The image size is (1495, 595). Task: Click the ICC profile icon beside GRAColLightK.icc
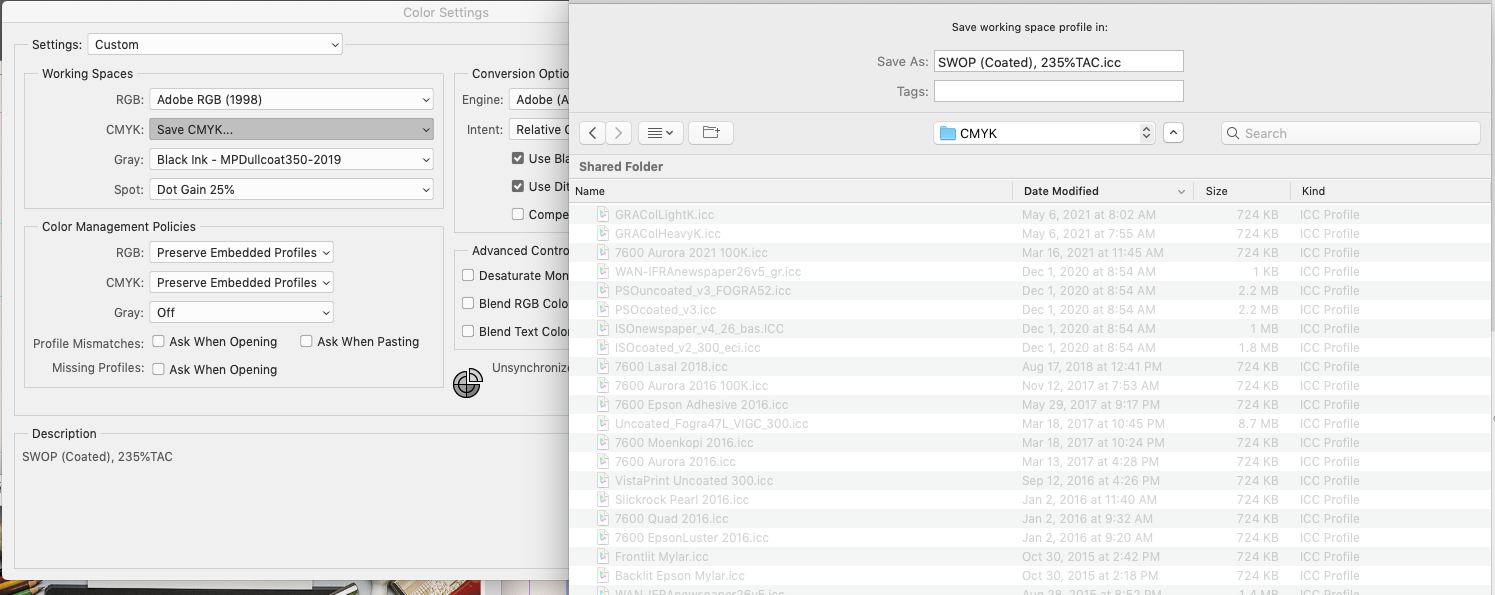coord(603,214)
